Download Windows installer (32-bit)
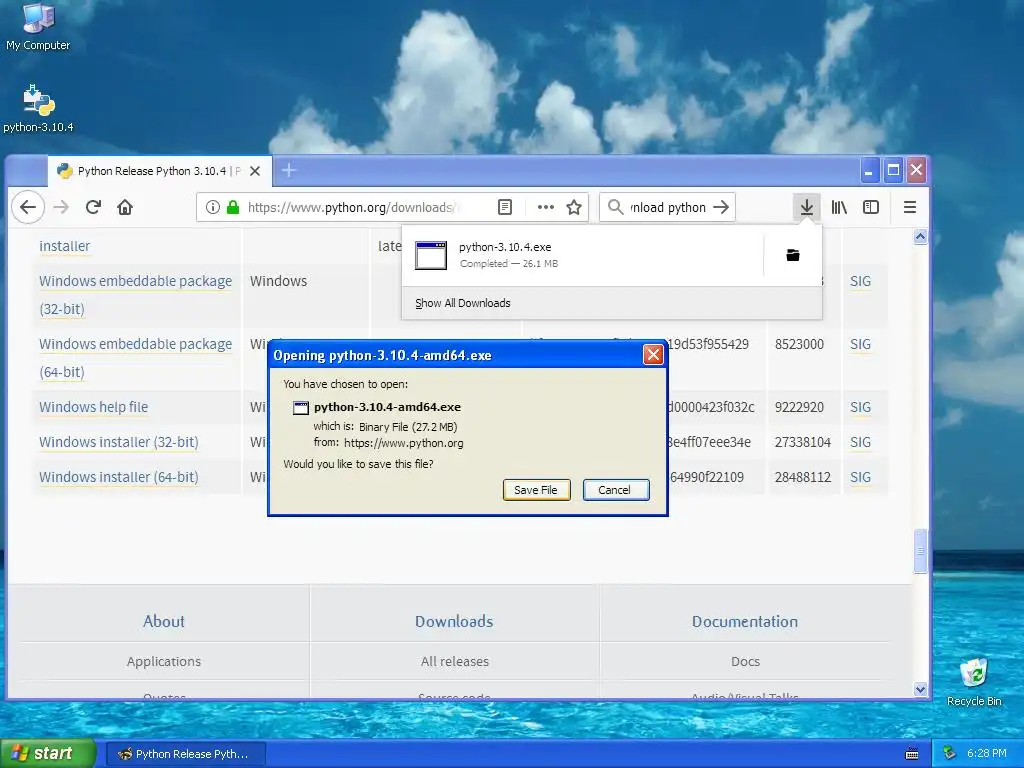1024x768 pixels. 118,442
